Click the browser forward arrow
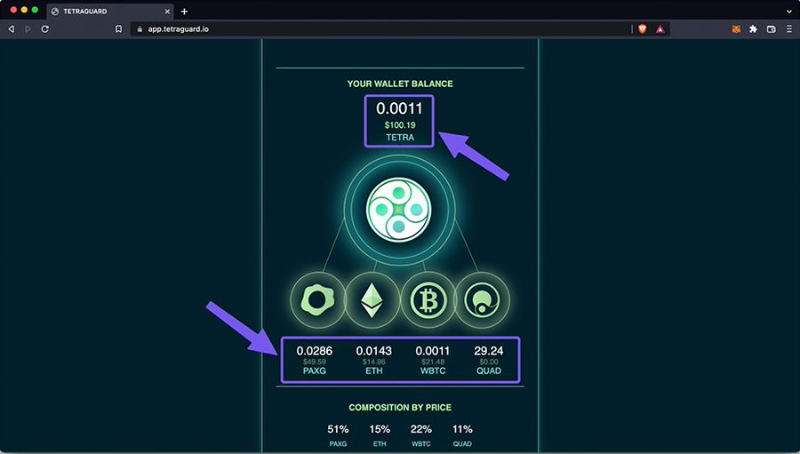The image size is (800, 454). [28, 29]
